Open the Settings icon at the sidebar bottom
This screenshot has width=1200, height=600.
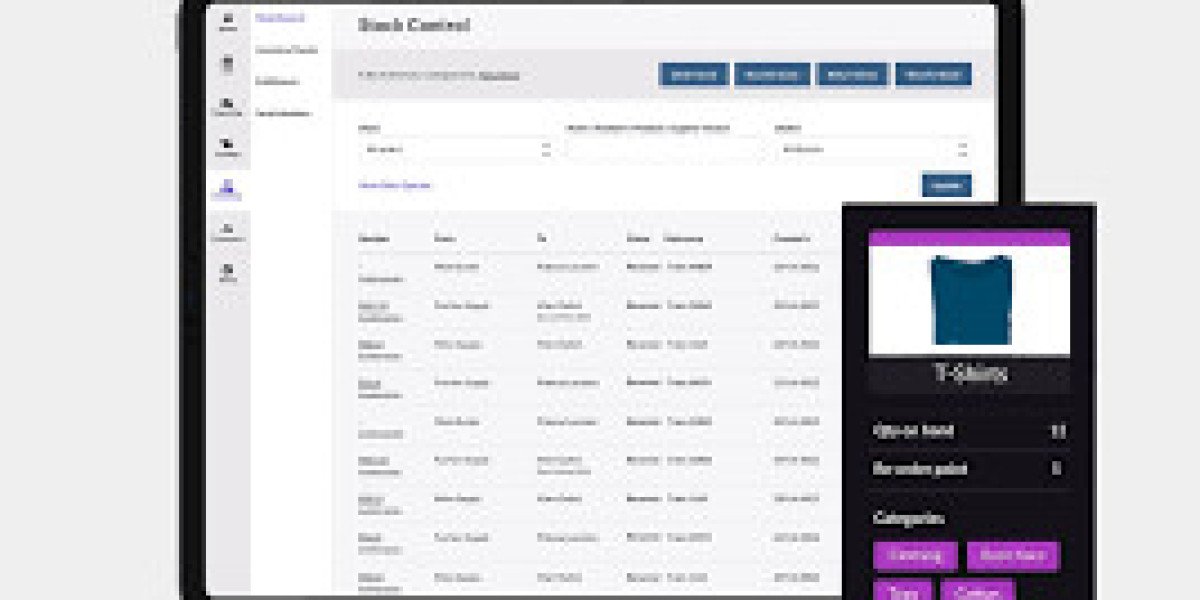(x=227, y=270)
